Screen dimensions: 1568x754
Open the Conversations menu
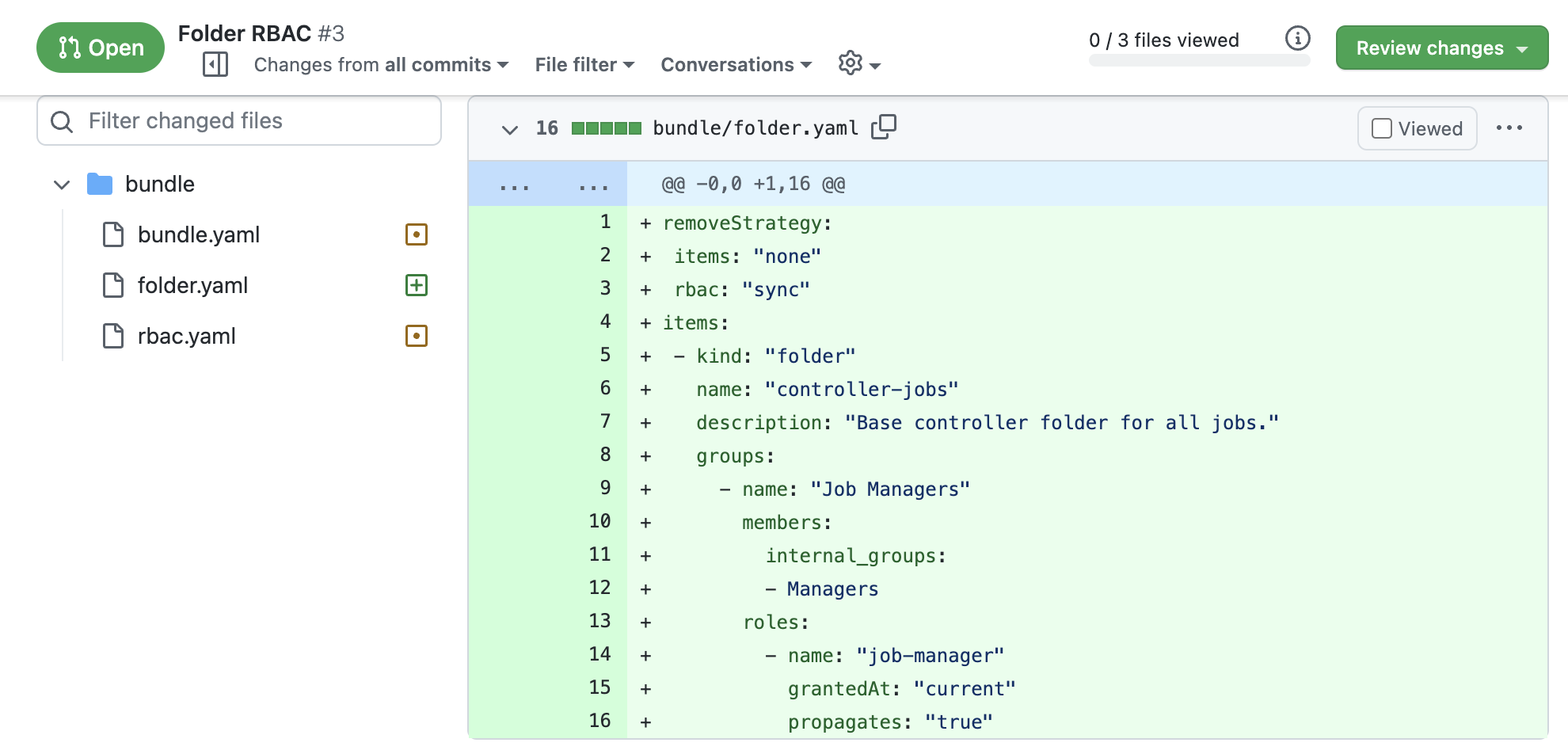click(x=735, y=64)
